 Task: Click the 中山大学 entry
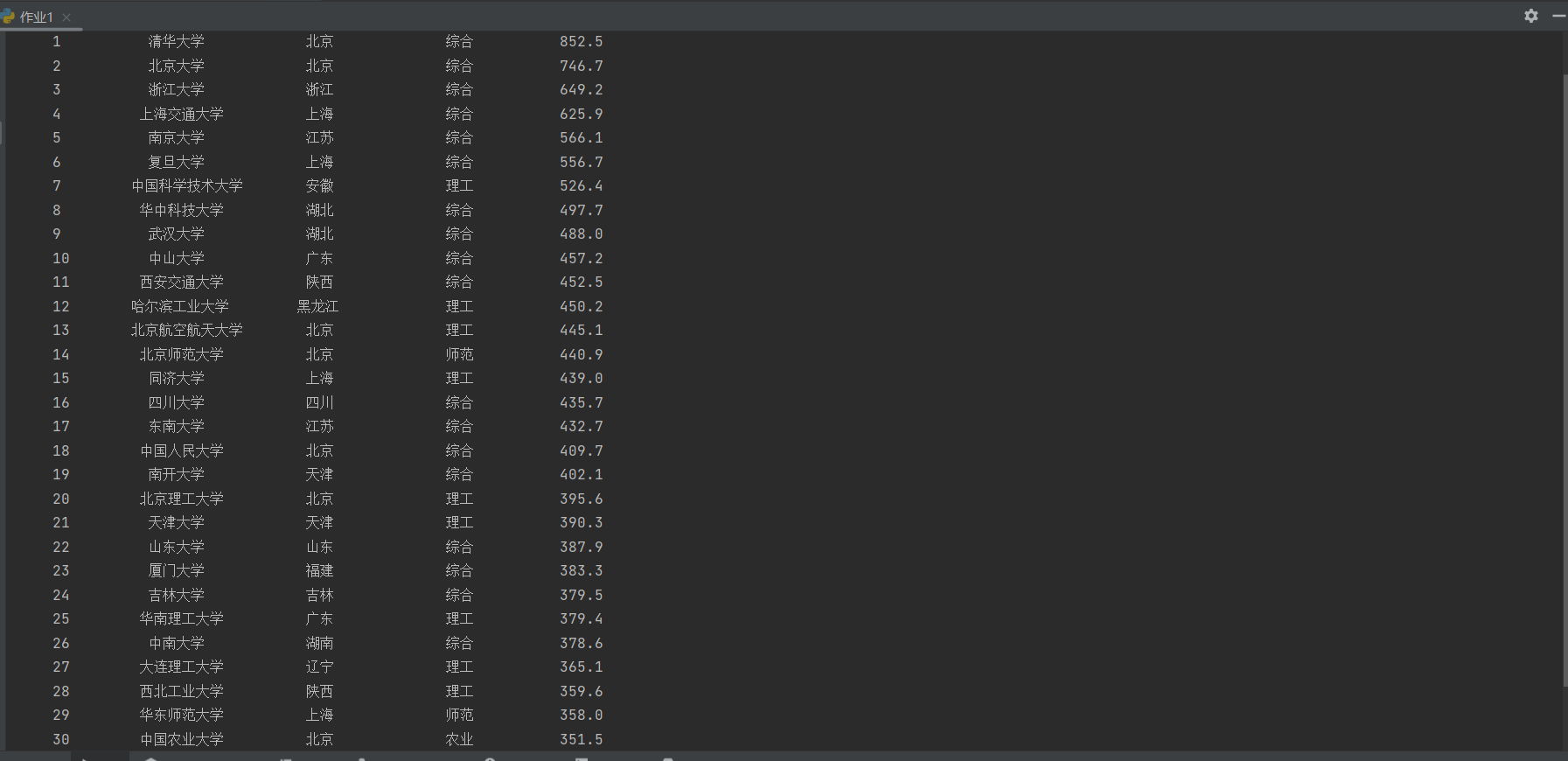click(x=176, y=258)
